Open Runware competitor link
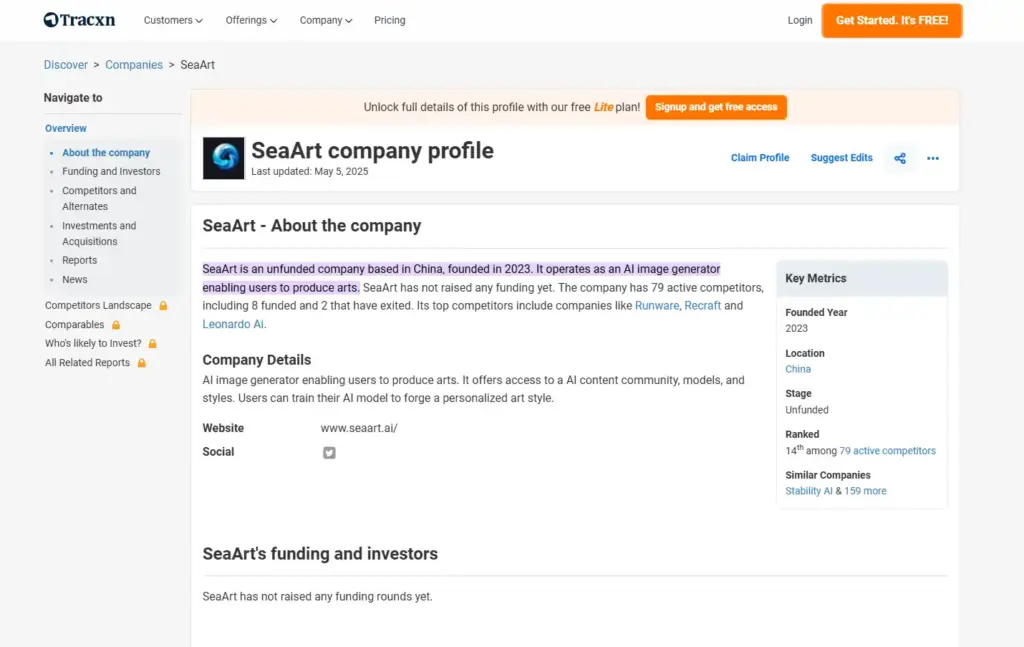Image resolution: width=1024 pixels, height=647 pixels. coord(657,306)
